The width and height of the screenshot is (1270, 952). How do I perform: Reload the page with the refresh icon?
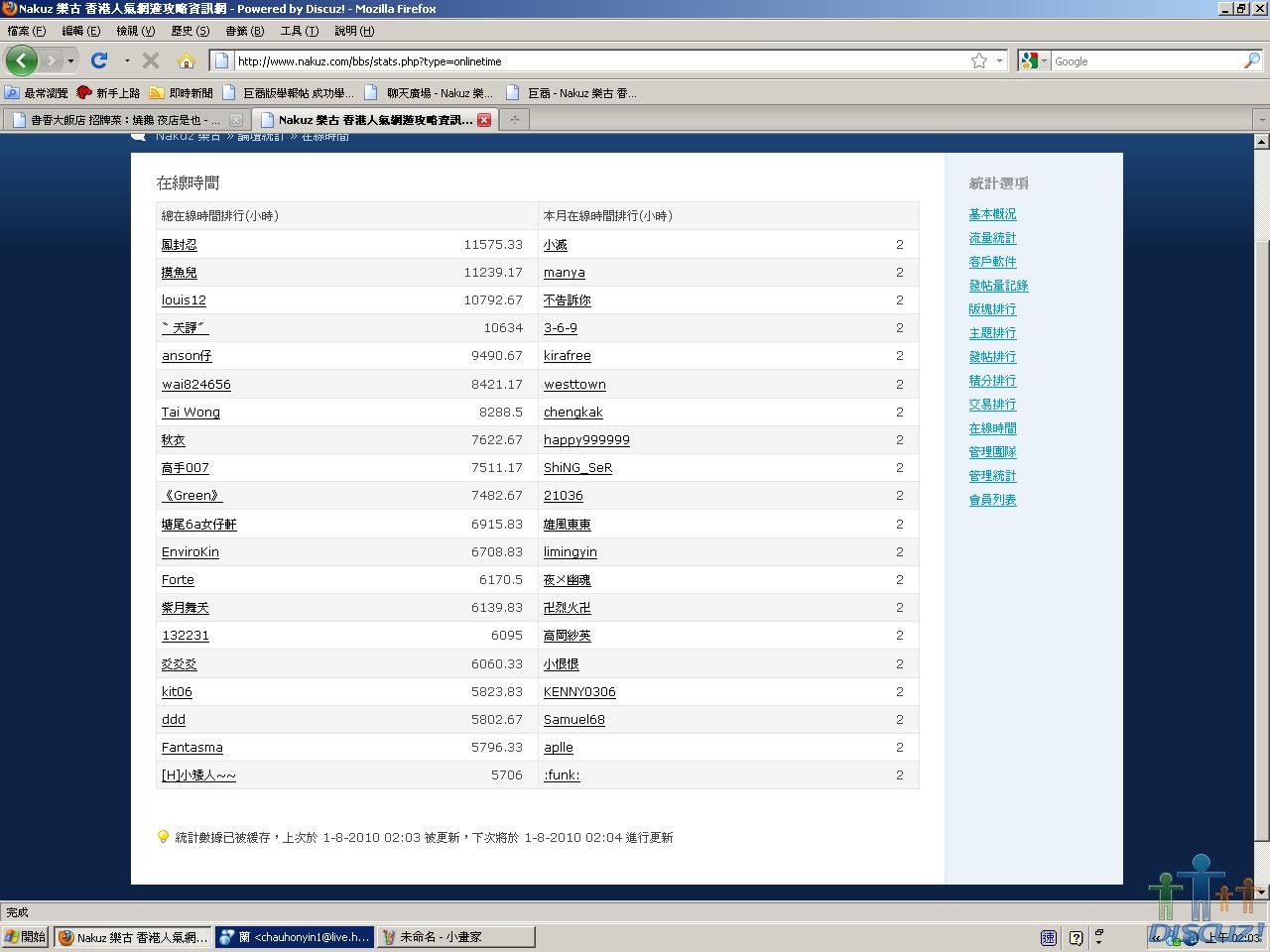99,60
